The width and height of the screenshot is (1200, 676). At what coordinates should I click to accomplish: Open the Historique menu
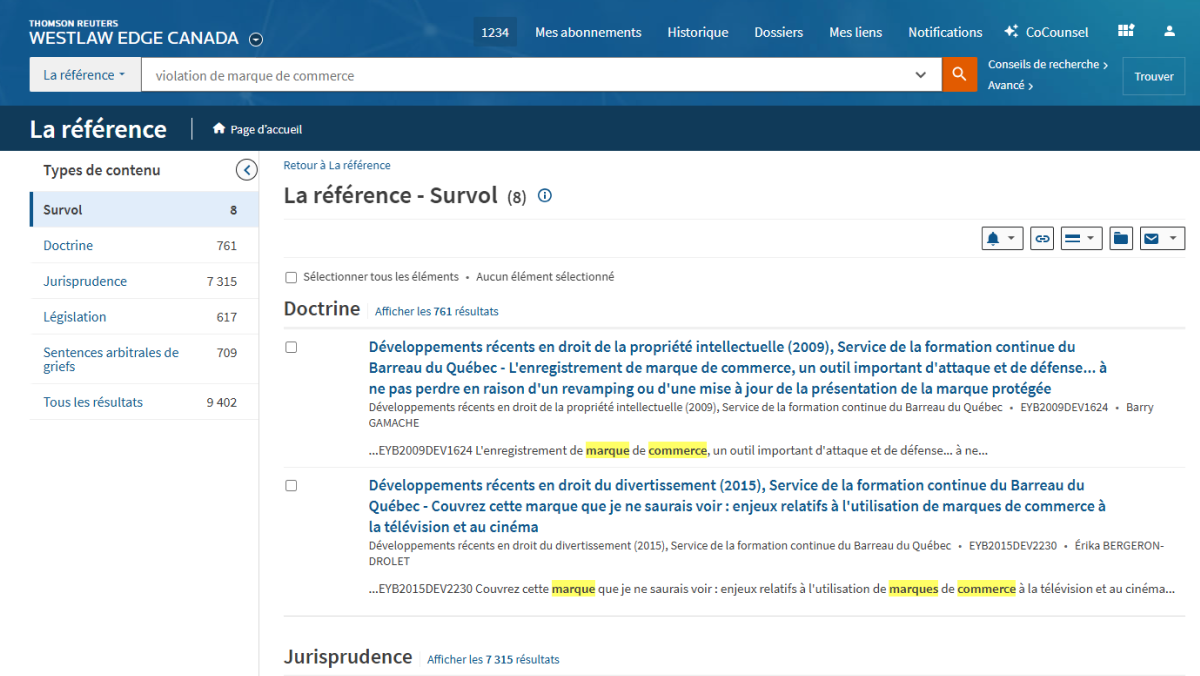pos(697,32)
